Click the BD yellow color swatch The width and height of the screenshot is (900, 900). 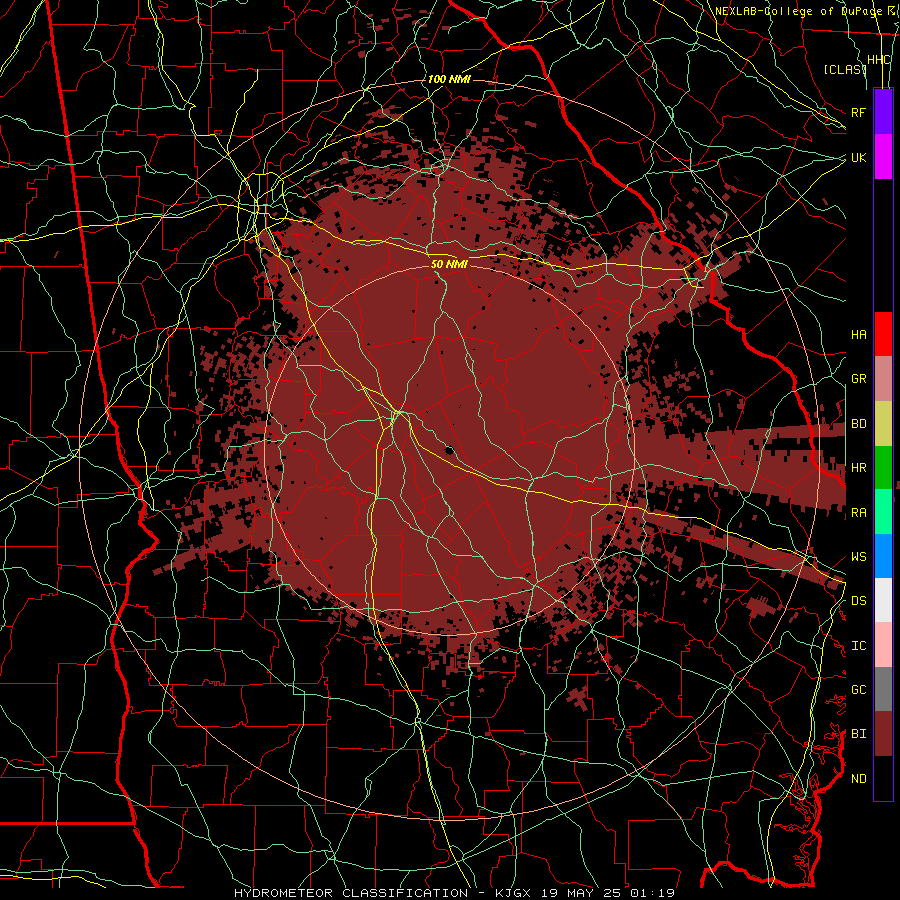(x=883, y=424)
